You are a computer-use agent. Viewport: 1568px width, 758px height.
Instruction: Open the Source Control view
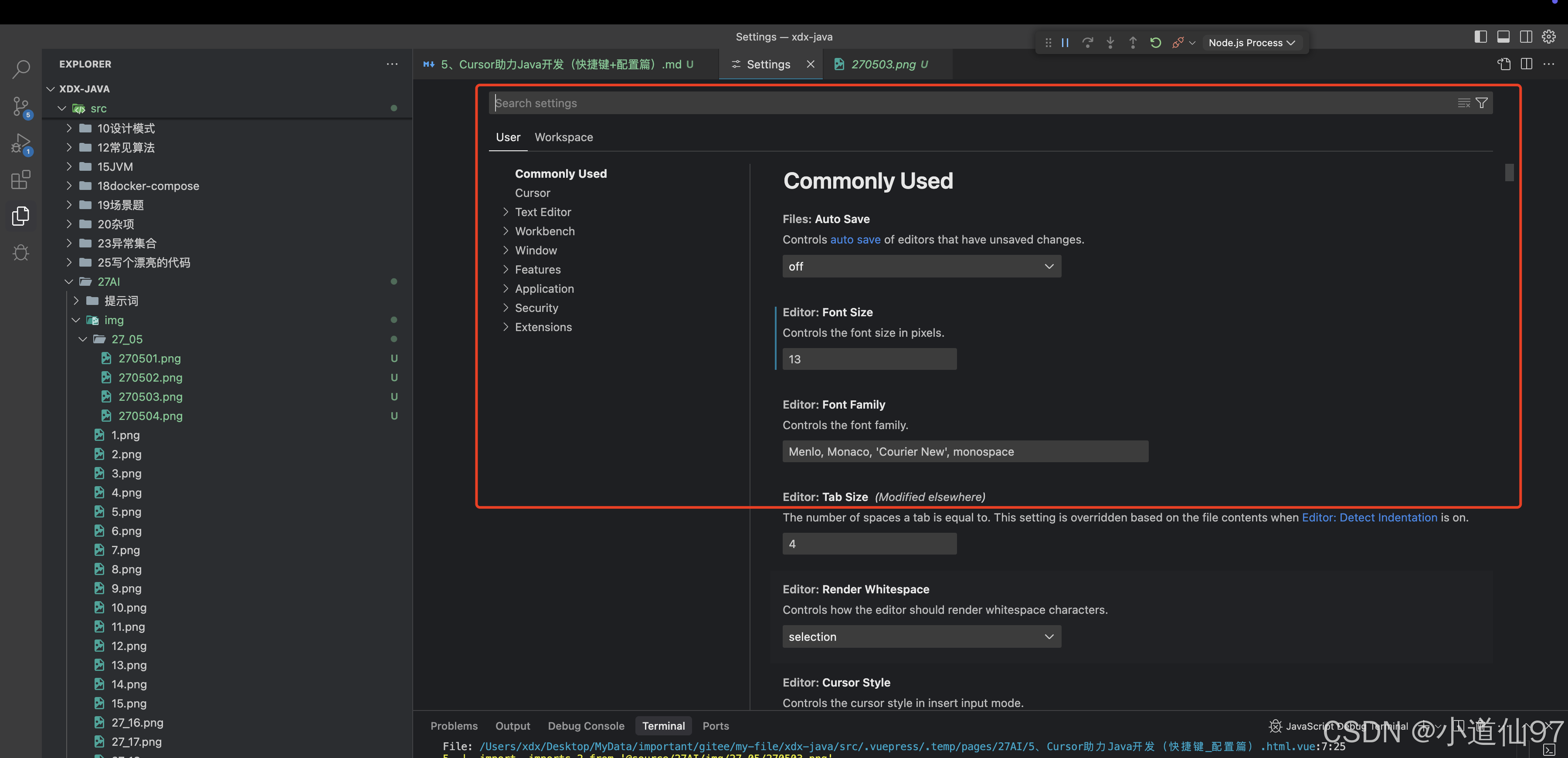pos(20,106)
